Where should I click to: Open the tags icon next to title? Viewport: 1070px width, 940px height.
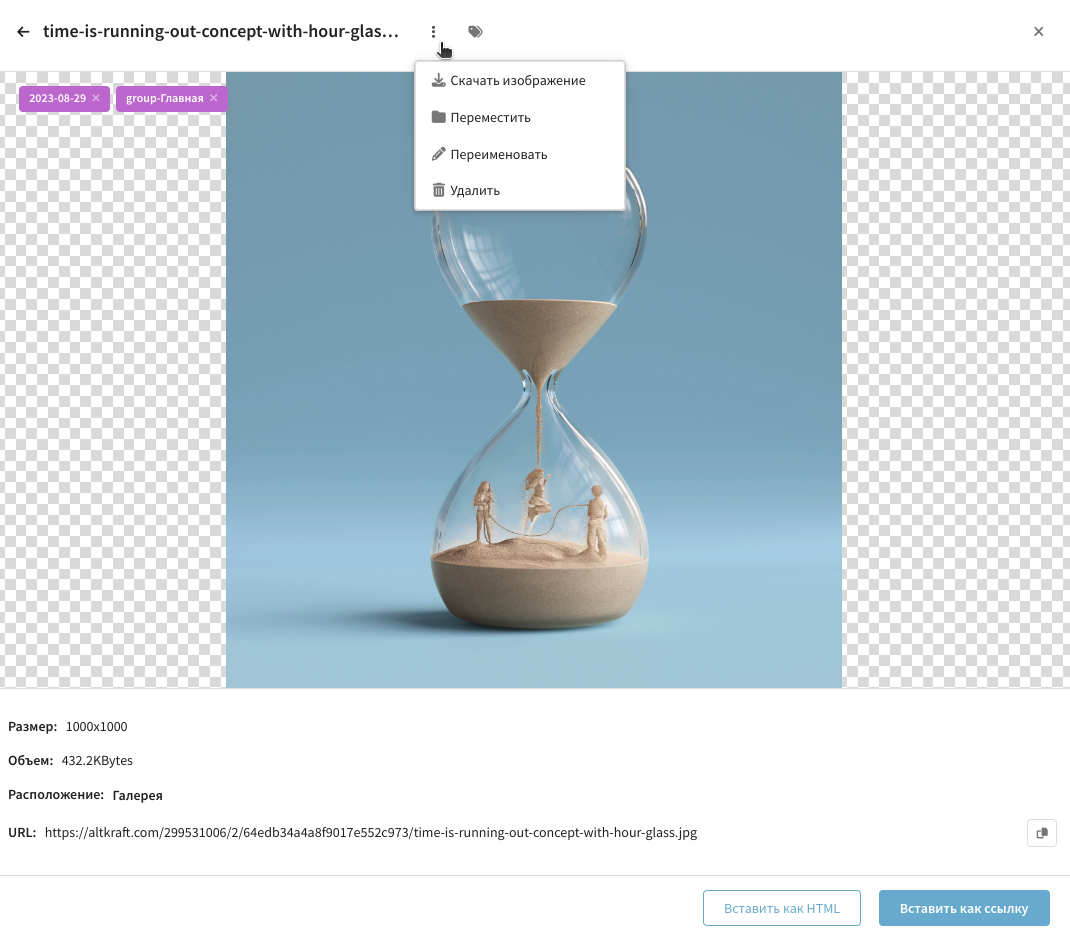point(476,31)
